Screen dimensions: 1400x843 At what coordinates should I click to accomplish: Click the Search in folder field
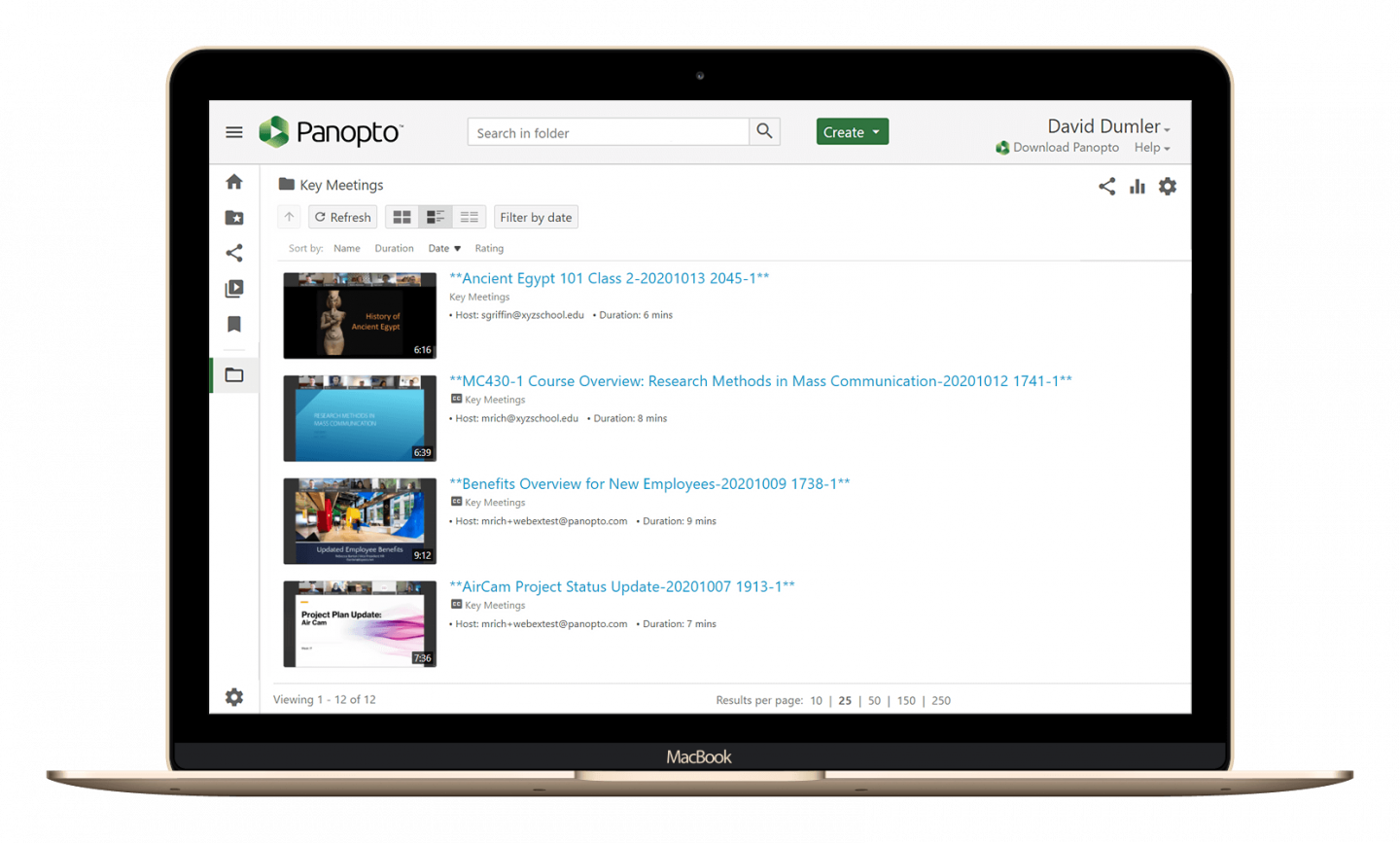pyautogui.click(x=608, y=132)
